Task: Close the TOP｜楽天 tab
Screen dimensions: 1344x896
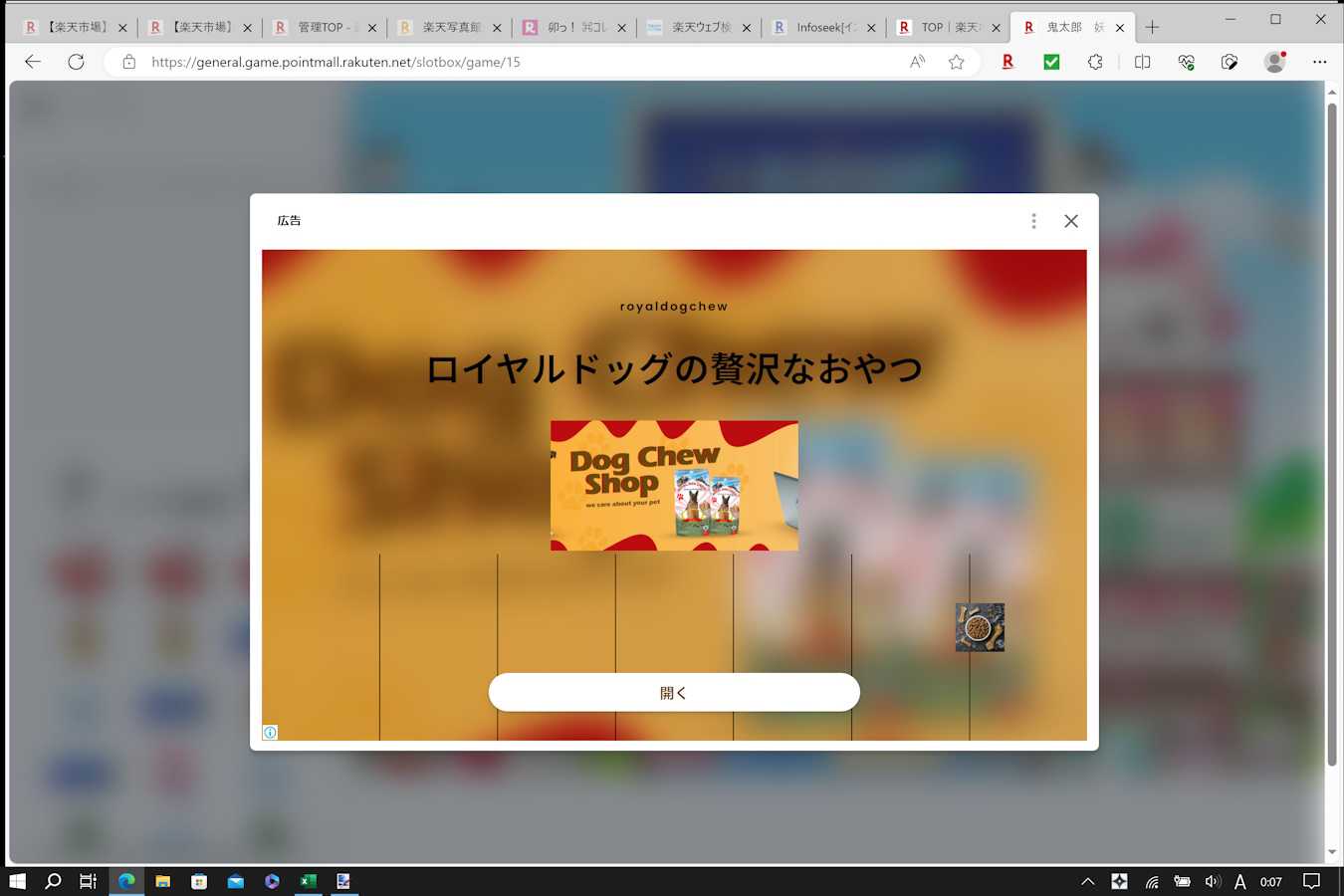Action: click(996, 28)
